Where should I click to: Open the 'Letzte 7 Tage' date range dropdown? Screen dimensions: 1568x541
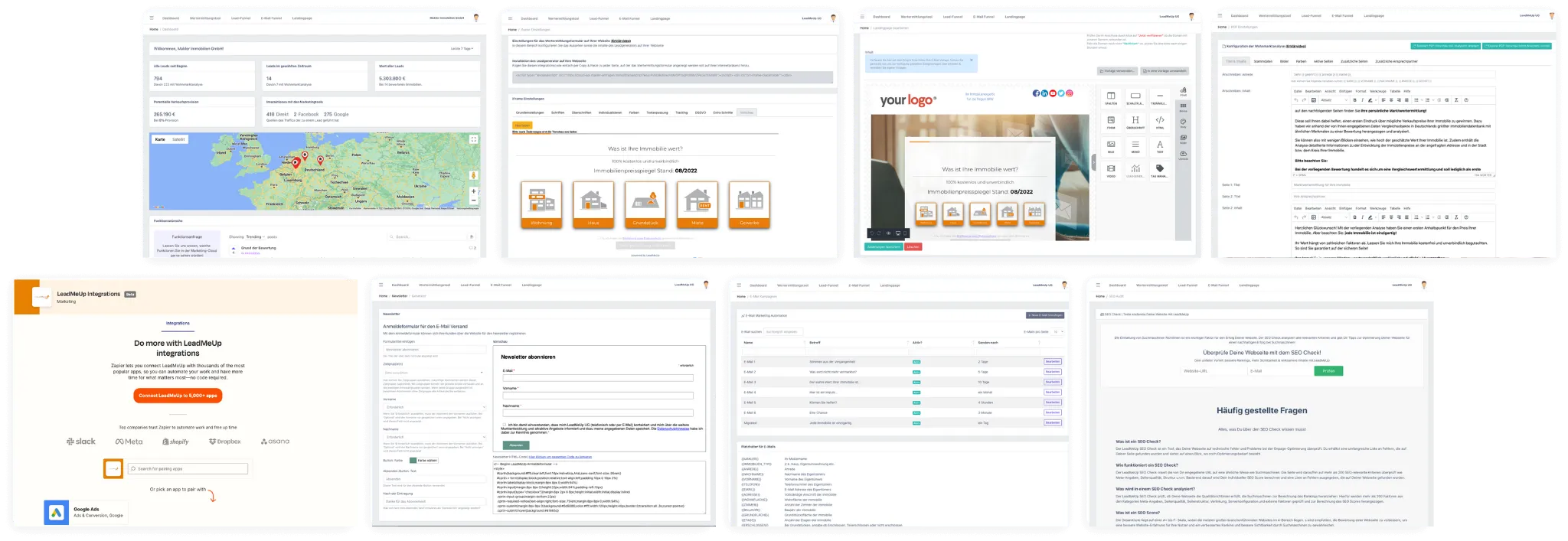(462, 48)
